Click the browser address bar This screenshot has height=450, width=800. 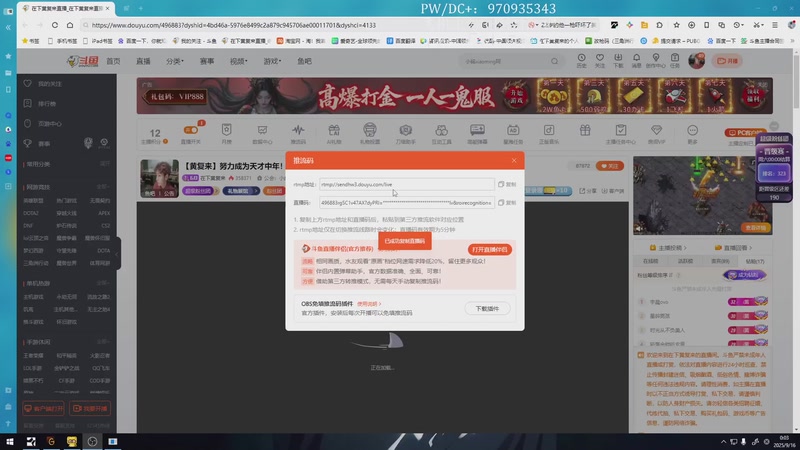click(x=276, y=25)
